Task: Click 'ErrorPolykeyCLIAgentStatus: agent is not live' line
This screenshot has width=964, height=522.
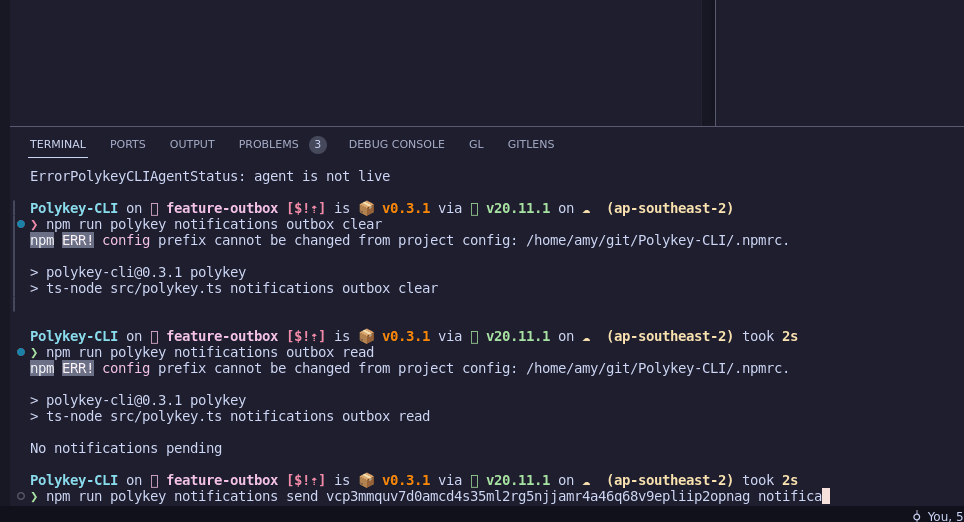Action: click(x=210, y=176)
